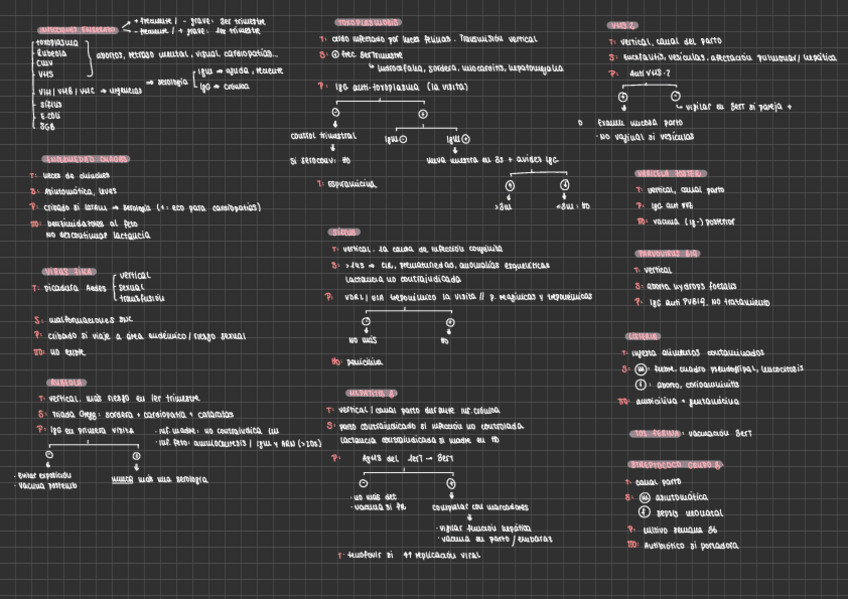Click 'IgG → crónica' line
Screen dimensions: 848x599
pyautogui.click(x=224, y=86)
